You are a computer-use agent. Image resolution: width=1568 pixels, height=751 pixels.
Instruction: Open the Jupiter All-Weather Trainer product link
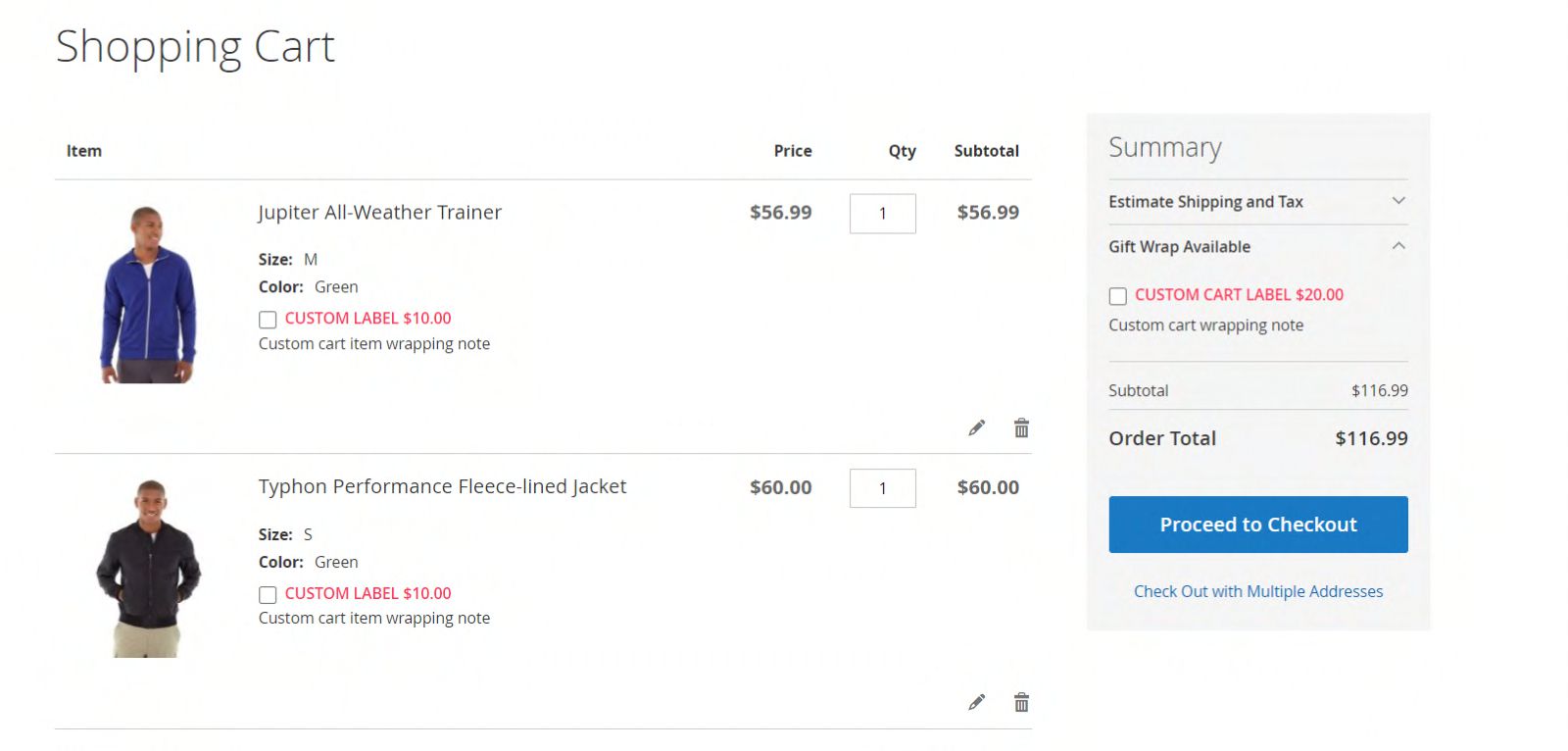click(x=379, y=213)
